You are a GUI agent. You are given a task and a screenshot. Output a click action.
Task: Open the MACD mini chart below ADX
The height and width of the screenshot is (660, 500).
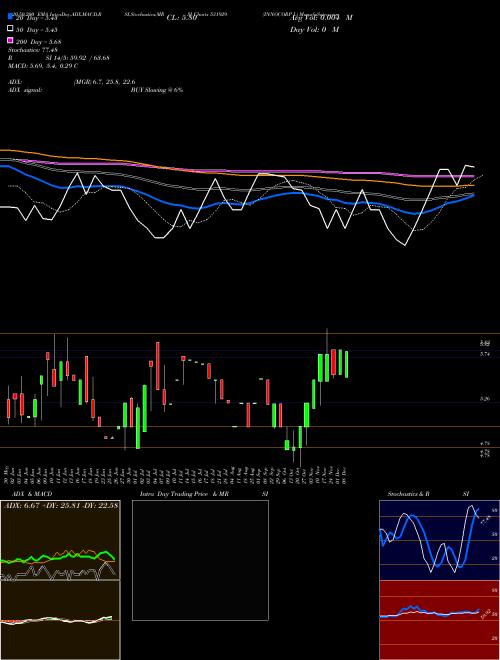[x=60, y=620]
